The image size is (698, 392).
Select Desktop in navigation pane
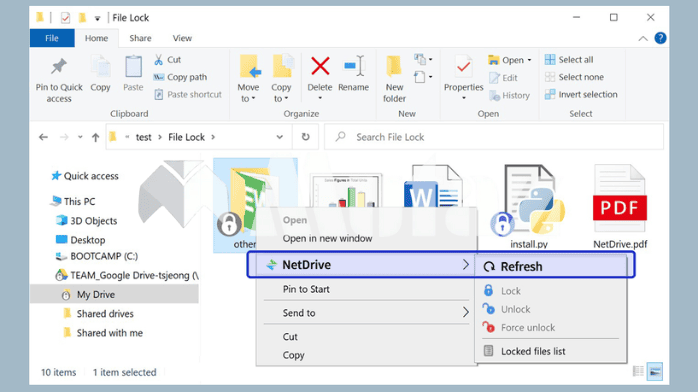81,240
